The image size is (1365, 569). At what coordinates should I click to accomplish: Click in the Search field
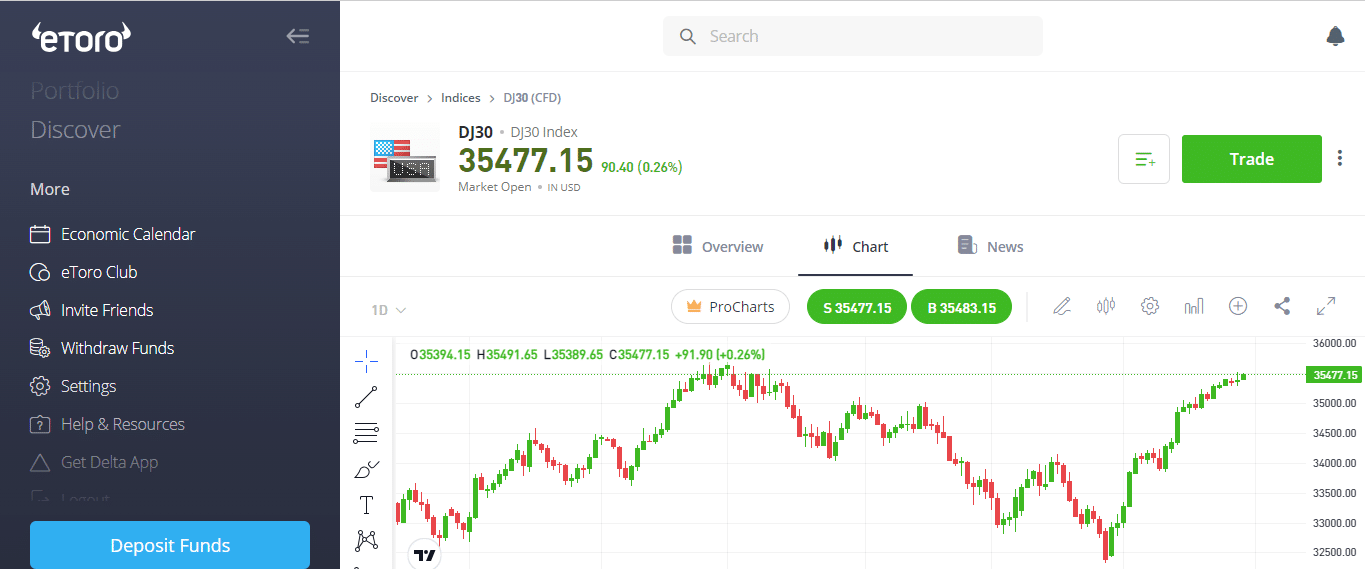click(852, 36)
